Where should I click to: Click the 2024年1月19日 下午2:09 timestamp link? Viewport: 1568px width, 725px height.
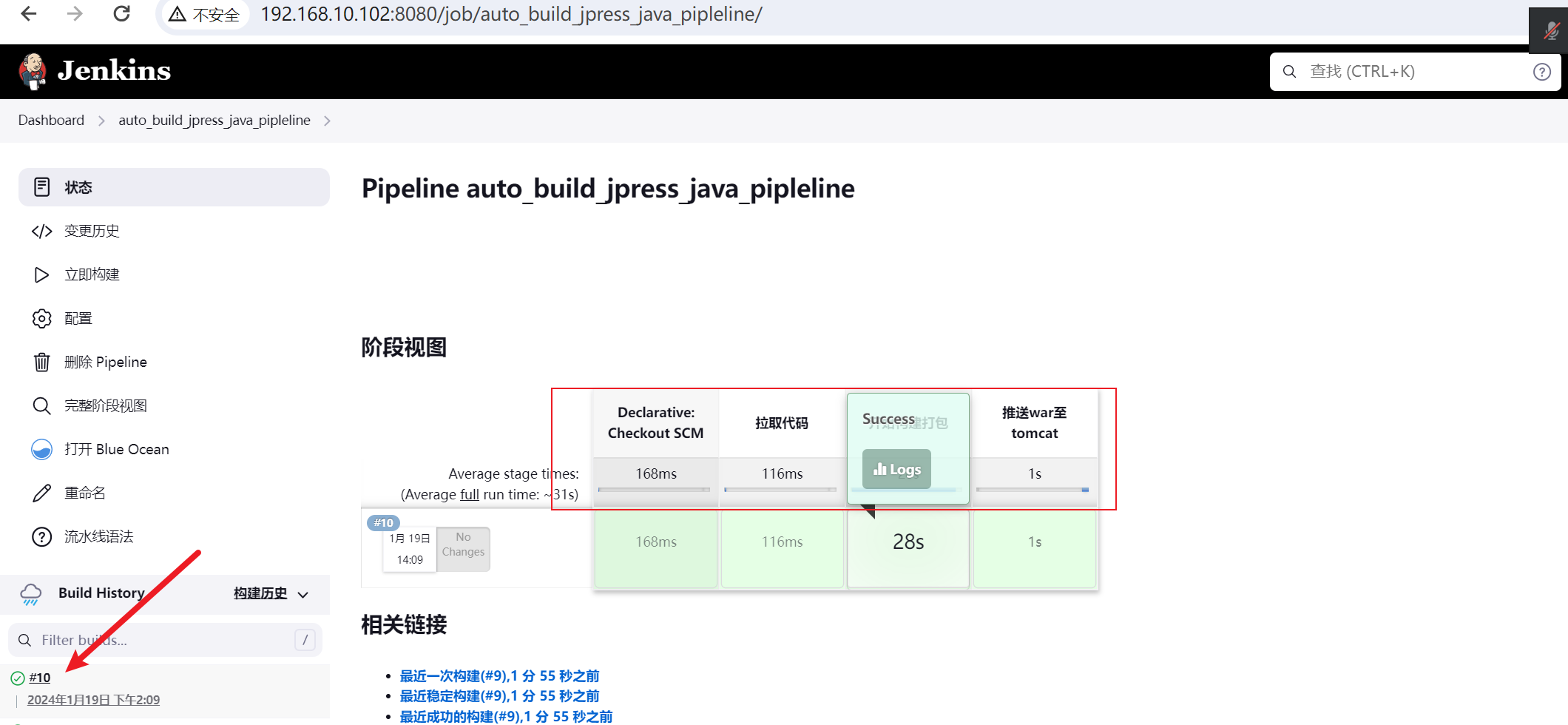click(x=93, y=700)
